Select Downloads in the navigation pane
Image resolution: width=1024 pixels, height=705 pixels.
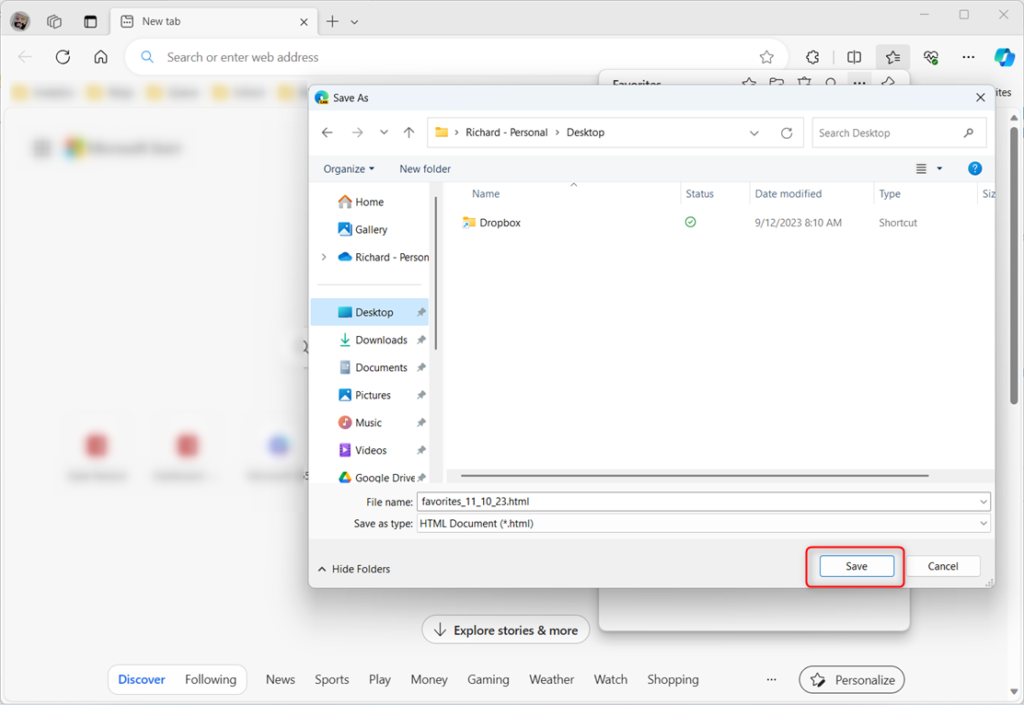[373, 340]
